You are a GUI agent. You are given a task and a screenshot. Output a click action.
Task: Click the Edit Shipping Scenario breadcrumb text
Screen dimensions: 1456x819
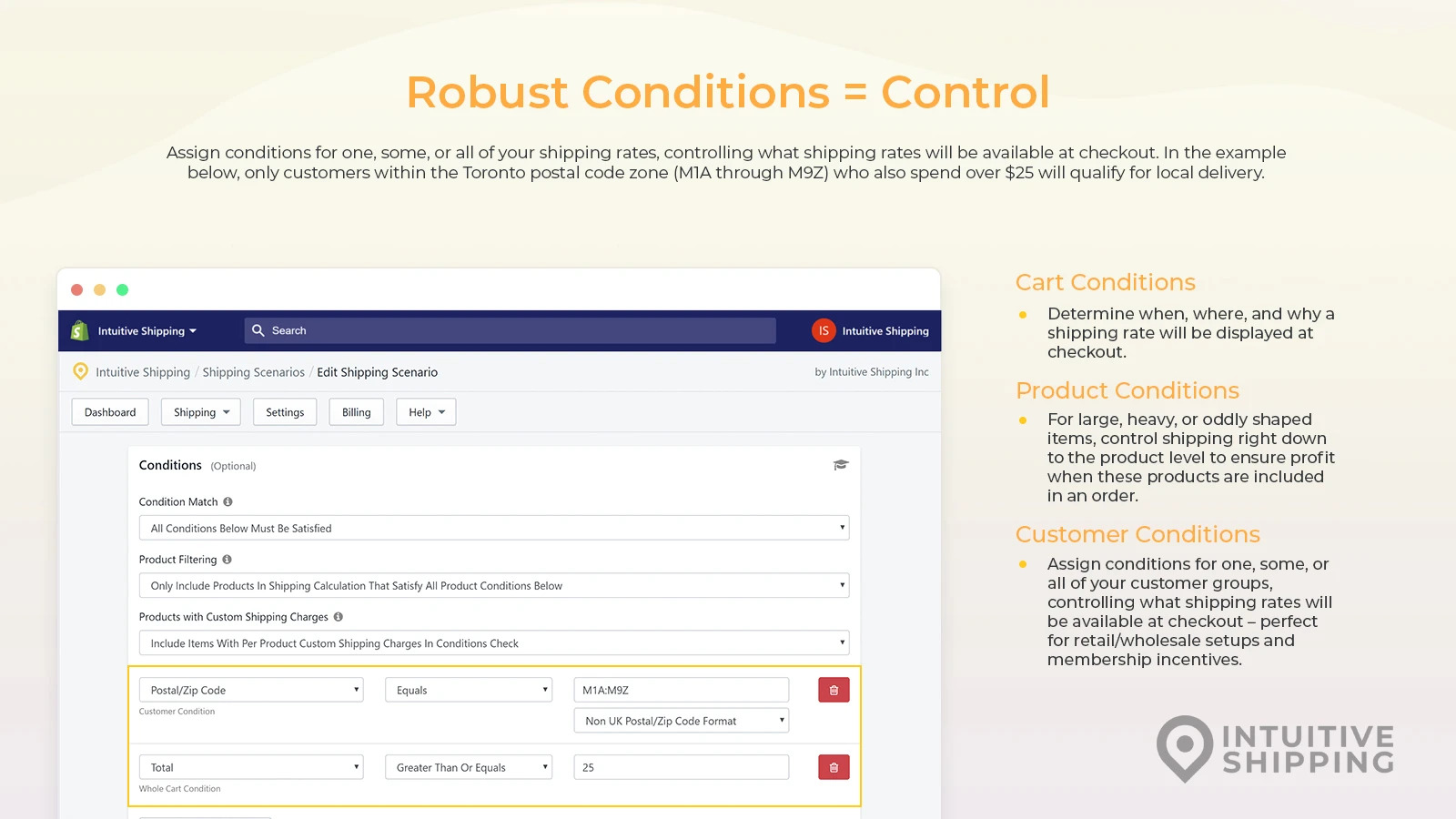[x=378, y=372]
